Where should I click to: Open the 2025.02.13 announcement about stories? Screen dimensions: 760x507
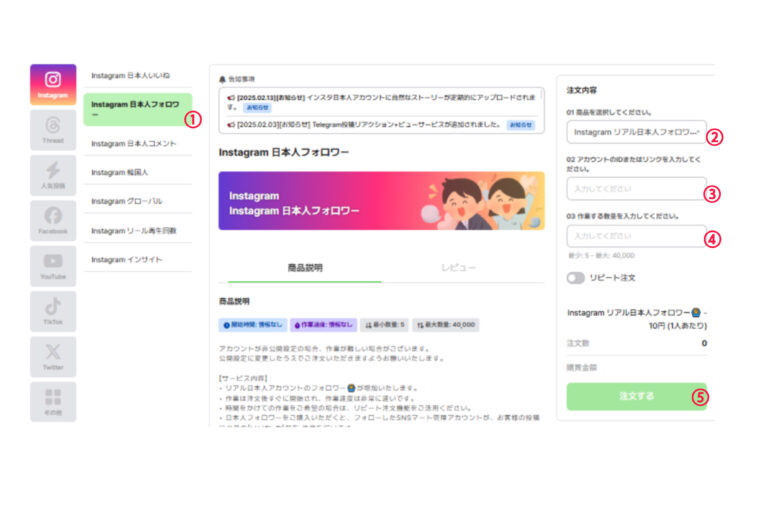click(381, 102)
